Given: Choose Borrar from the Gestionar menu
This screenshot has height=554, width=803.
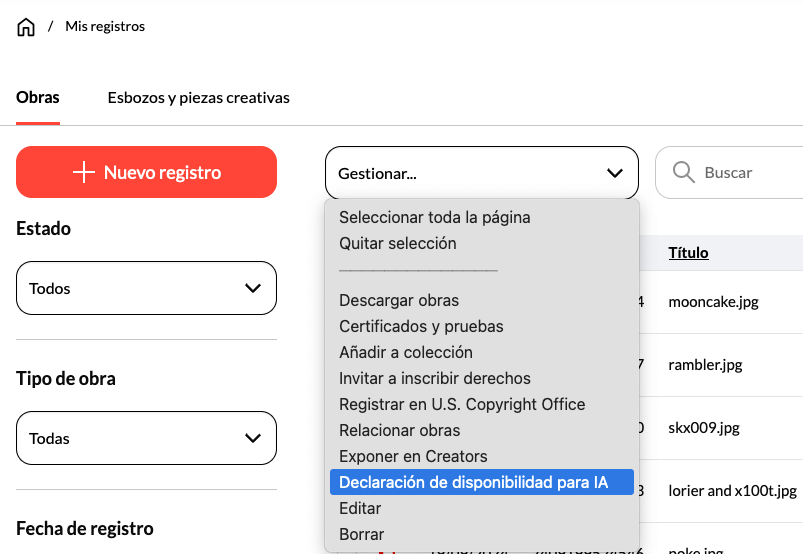Looking at the screenshot, I should pyautogui.click(x=361, y=534).
